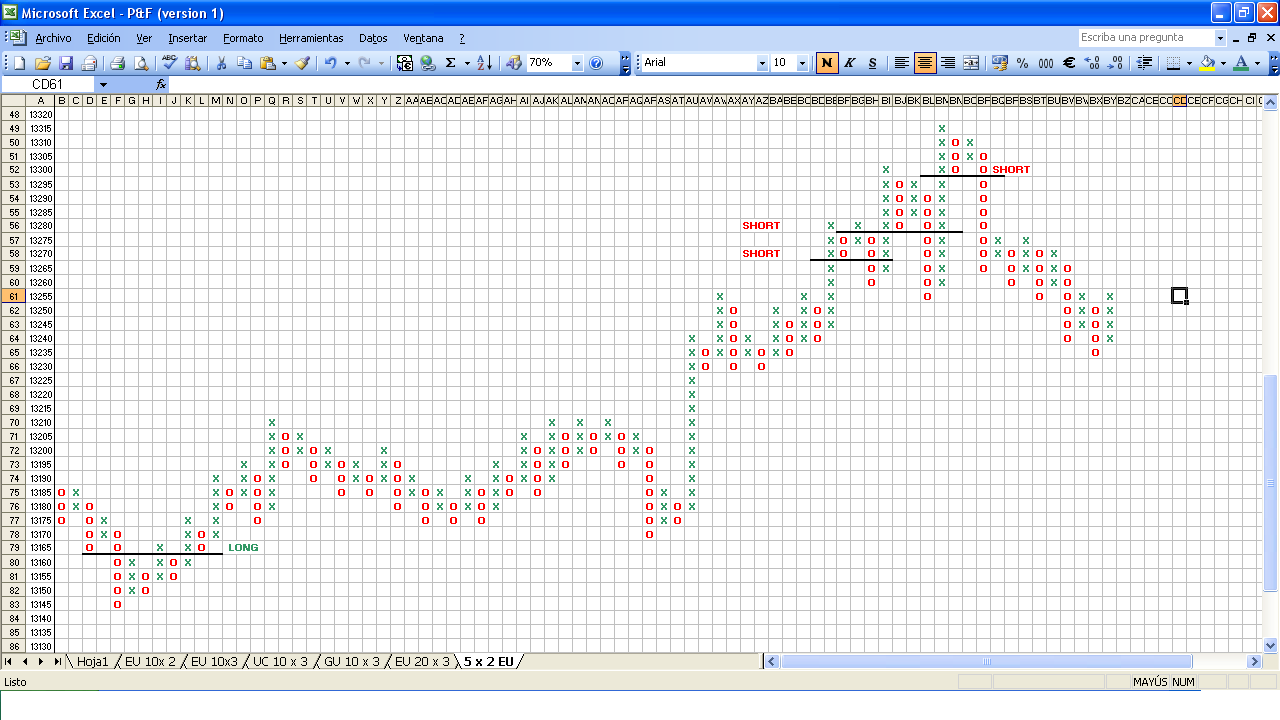Screen dimensions: 1280x720
Task: Run the ABC spelling check
Action: coord(170,63)
